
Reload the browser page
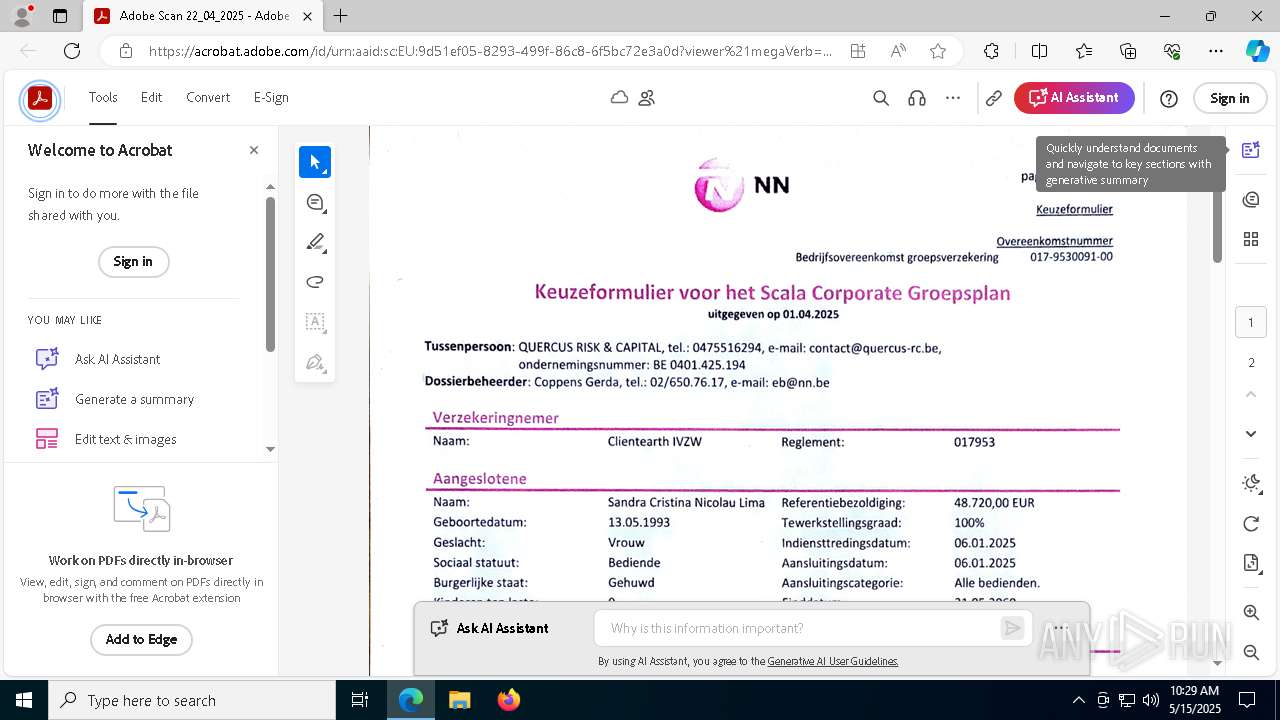pos(72,51)
